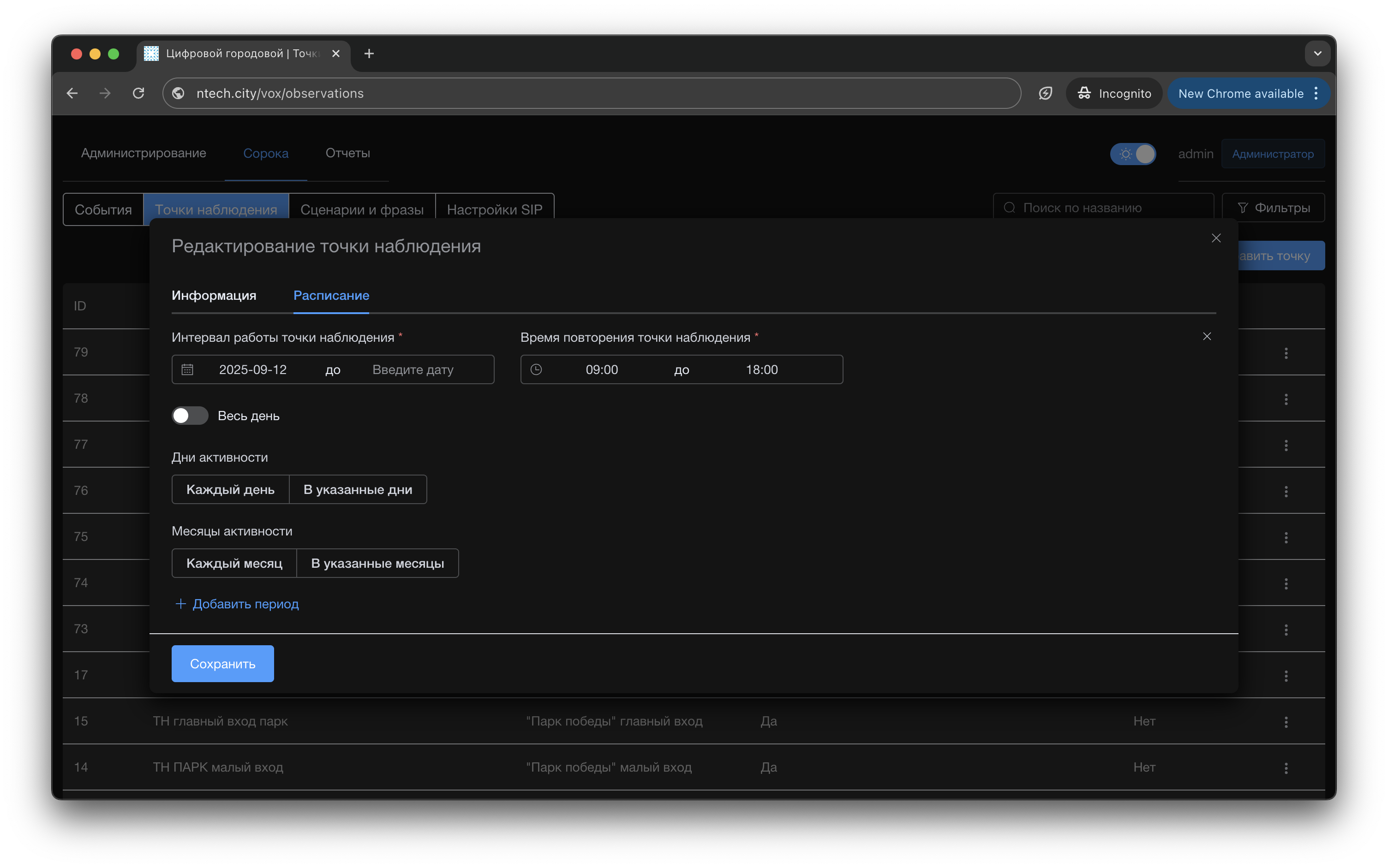Expand the browser tab search chevron
The image size is (1388, 868).
[x=1317, y=54]
